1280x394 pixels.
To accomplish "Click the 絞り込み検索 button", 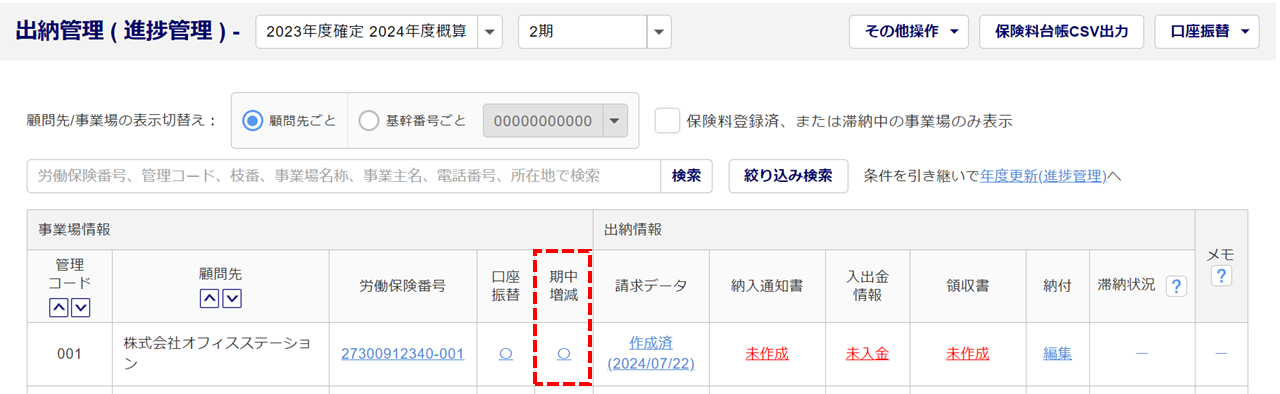I will coord(788,175).
